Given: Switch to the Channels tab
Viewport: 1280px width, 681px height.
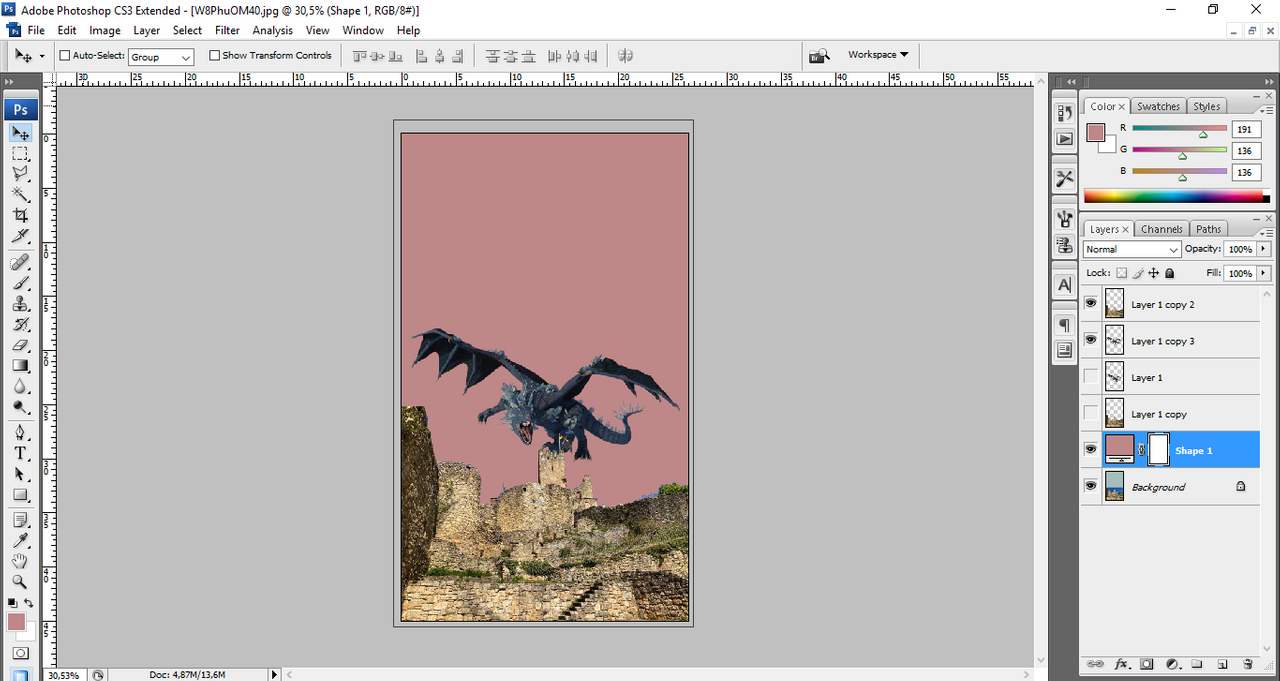Looking at the screenshot, I should click(1161, 229).
